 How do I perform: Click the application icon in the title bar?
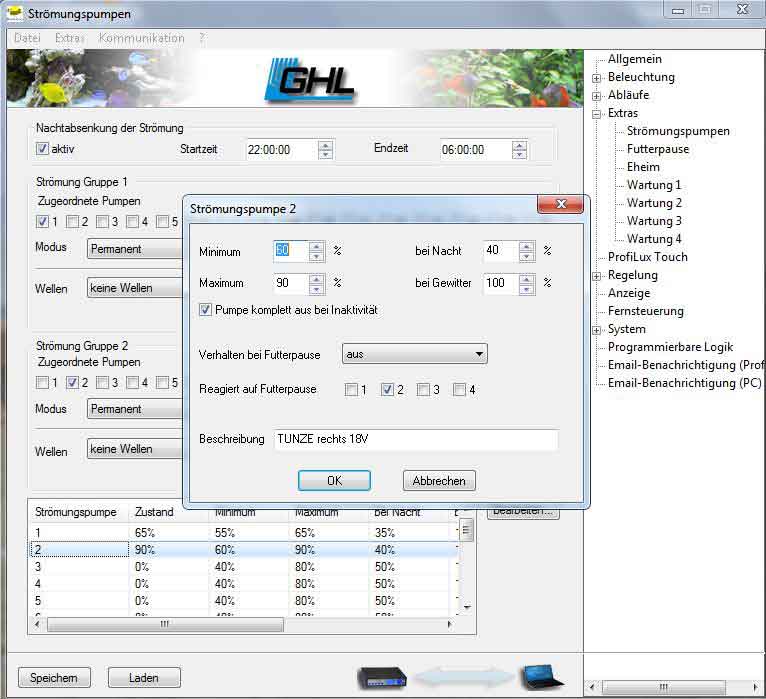pyautogui.click(x=17, y=14)
